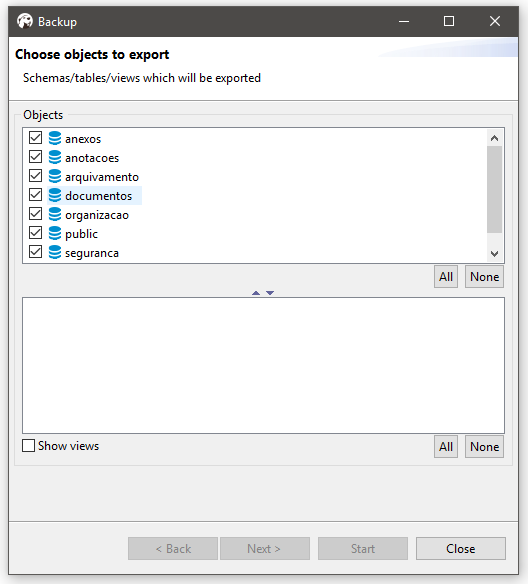Click the < Back button
Image resolution: width=528 pixels, height=584 pixels.
tap(173, 549)
